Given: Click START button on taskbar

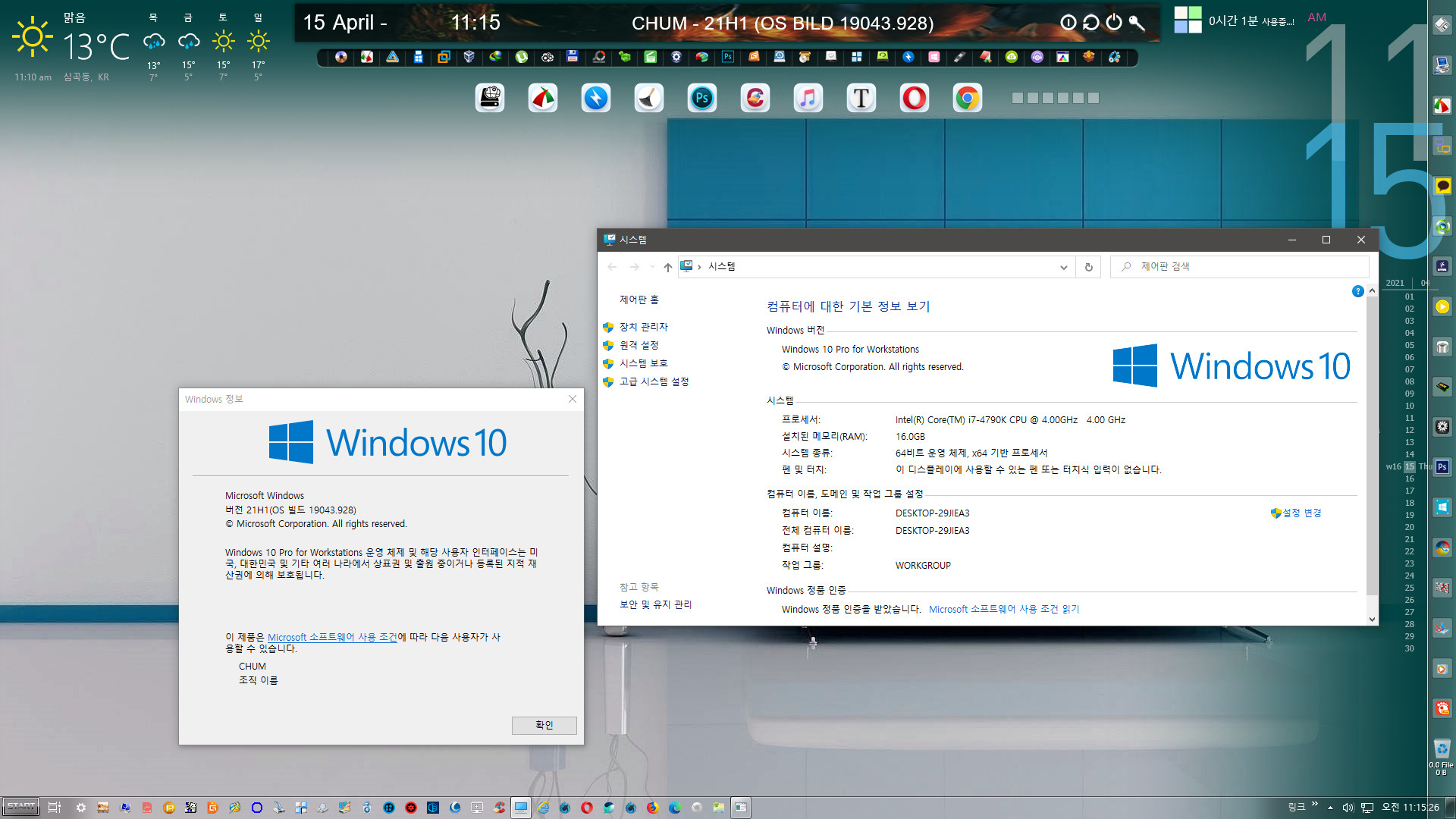Looking at the screenshot, I should (20, 807).
